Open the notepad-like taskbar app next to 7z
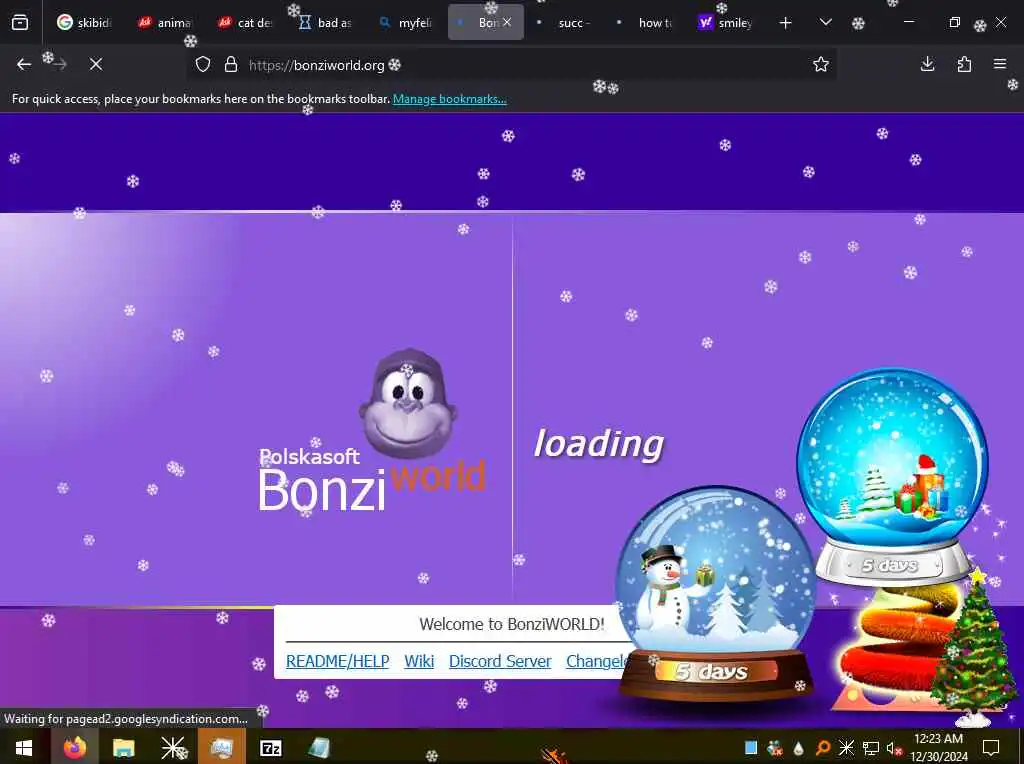This screenshot has width=1024, height=764. point(319,747)
